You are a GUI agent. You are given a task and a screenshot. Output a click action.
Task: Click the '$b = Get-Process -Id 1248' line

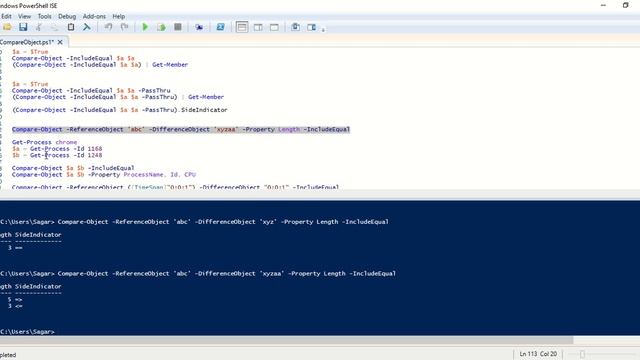[x=57, y=155]
